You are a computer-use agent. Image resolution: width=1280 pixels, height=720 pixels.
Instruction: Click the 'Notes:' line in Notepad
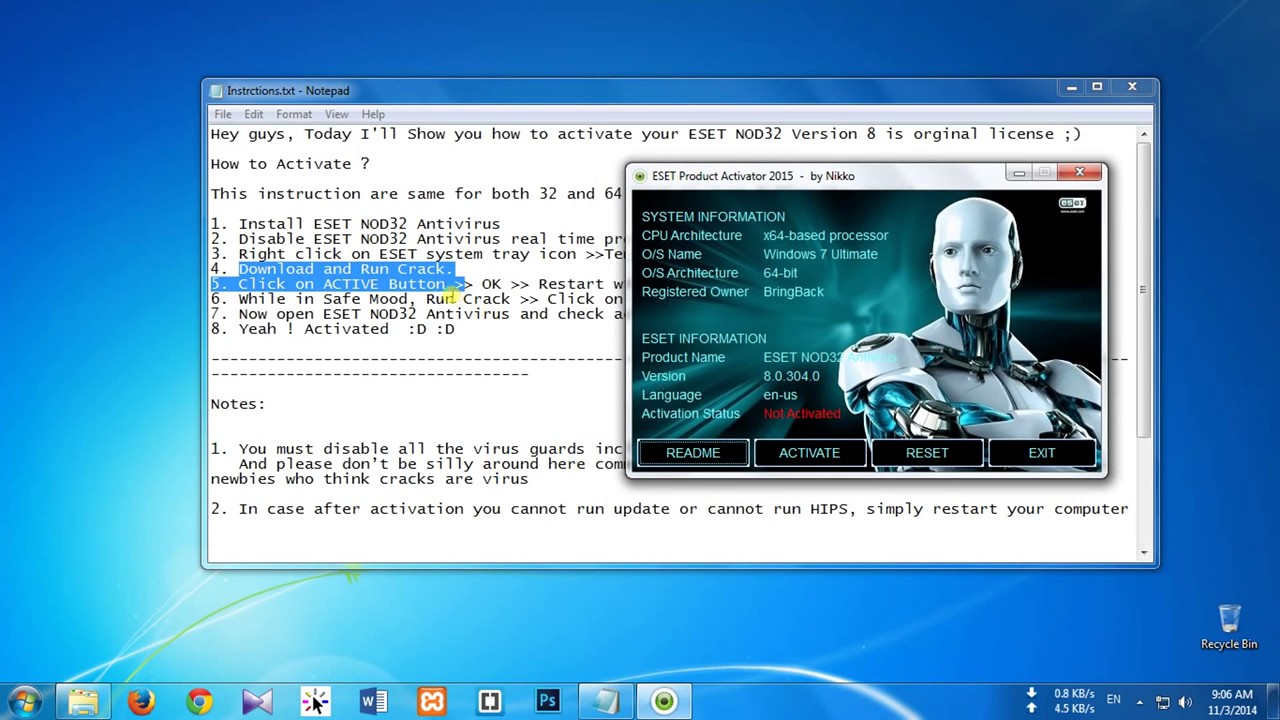(238, 404)
